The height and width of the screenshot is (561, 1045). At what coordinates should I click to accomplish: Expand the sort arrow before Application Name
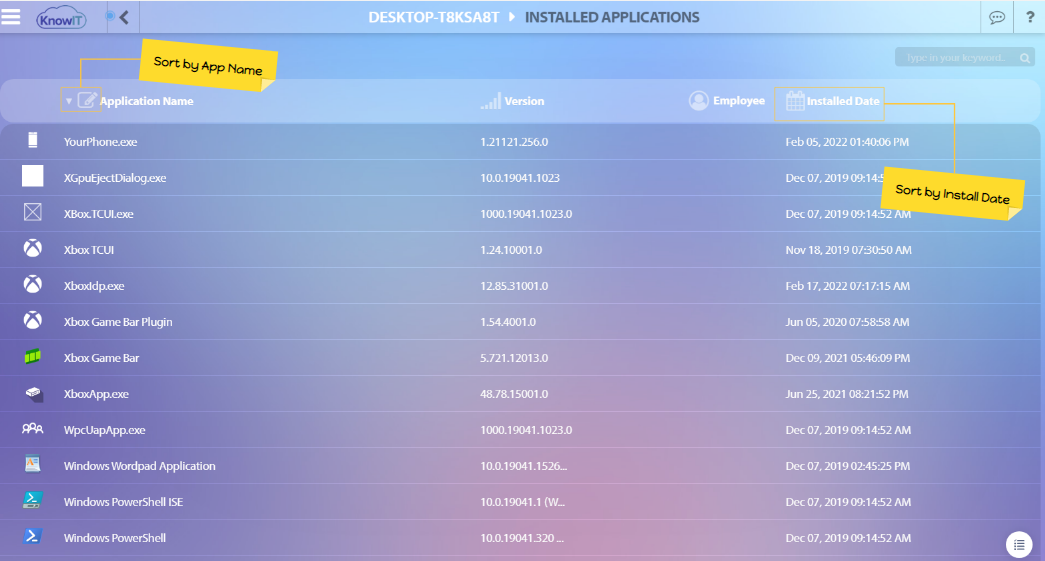click(68, 101)
